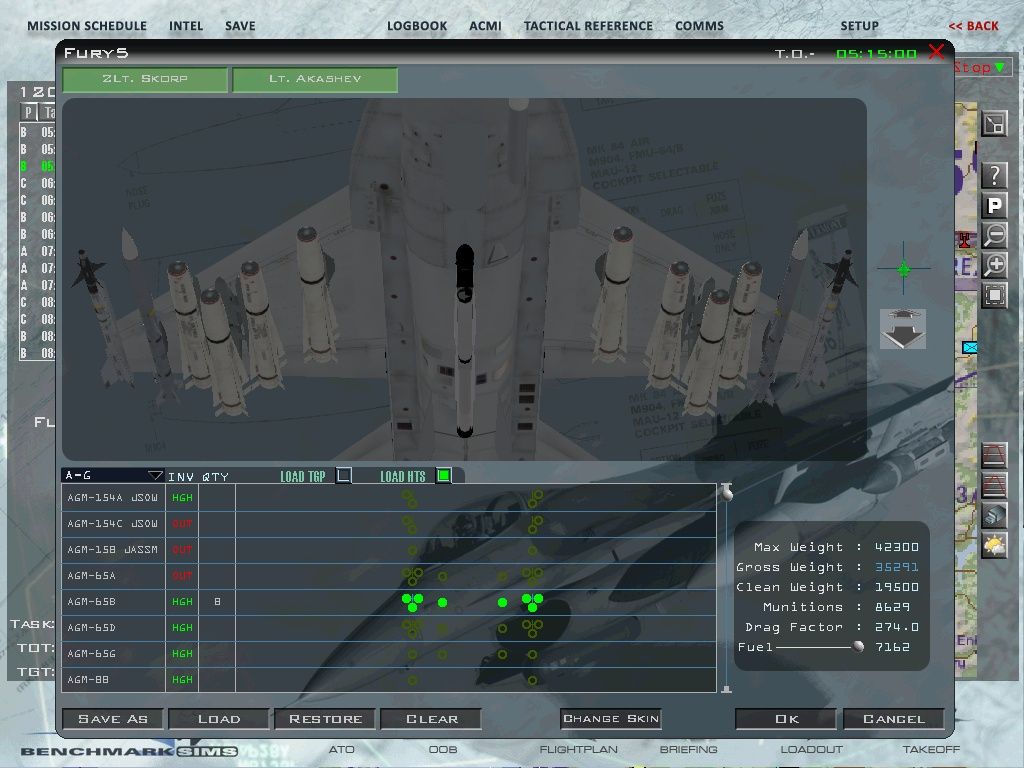Open FLIGHTPLAN from the bottom bar
The height and width of the screenshot is (768, 1024).
coord(578,749)
